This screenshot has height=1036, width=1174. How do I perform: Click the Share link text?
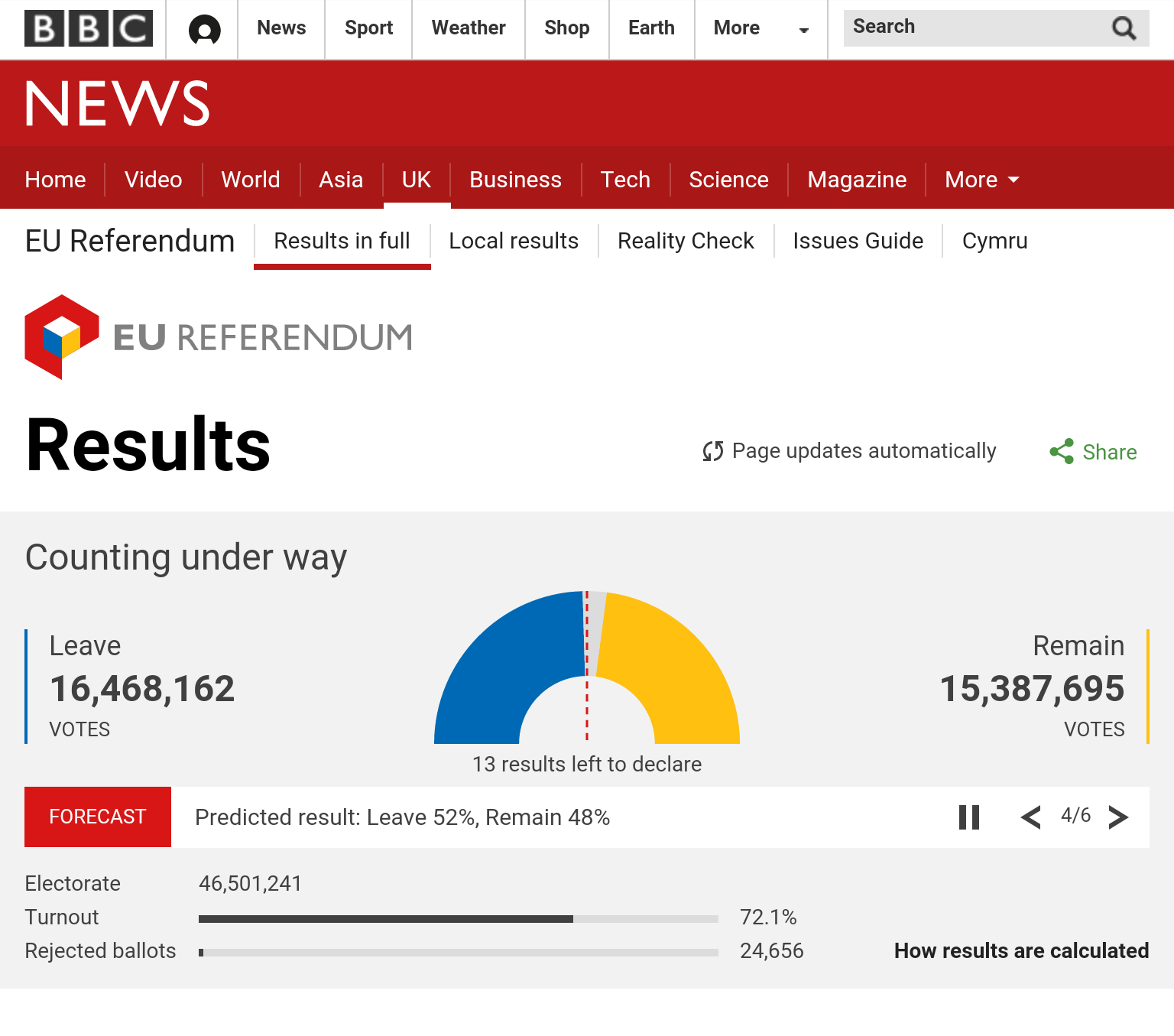click(1110, 452)
